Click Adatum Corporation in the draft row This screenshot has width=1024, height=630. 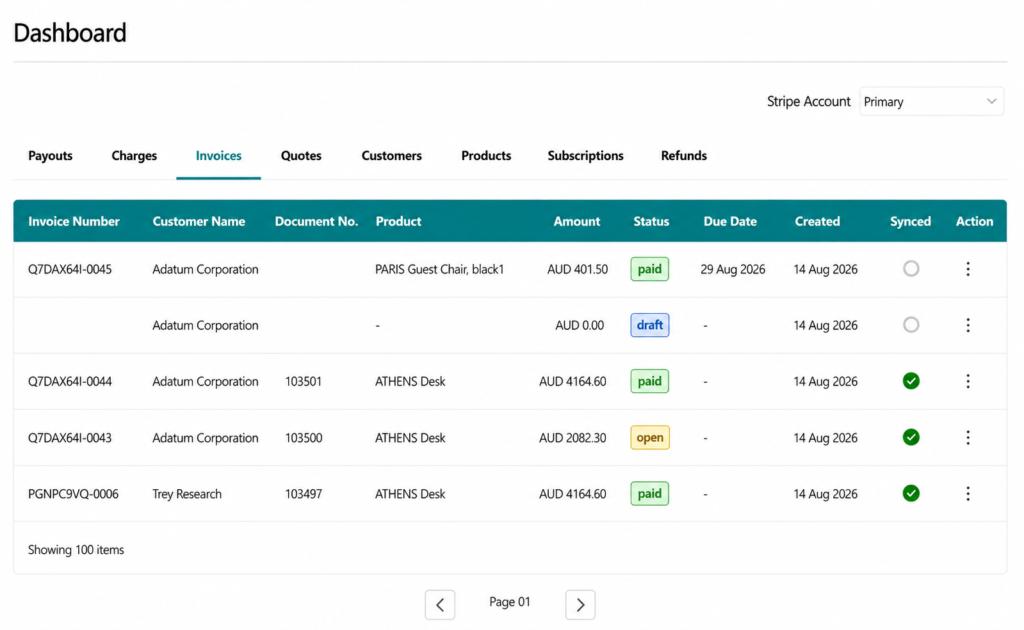coord(205,325)
